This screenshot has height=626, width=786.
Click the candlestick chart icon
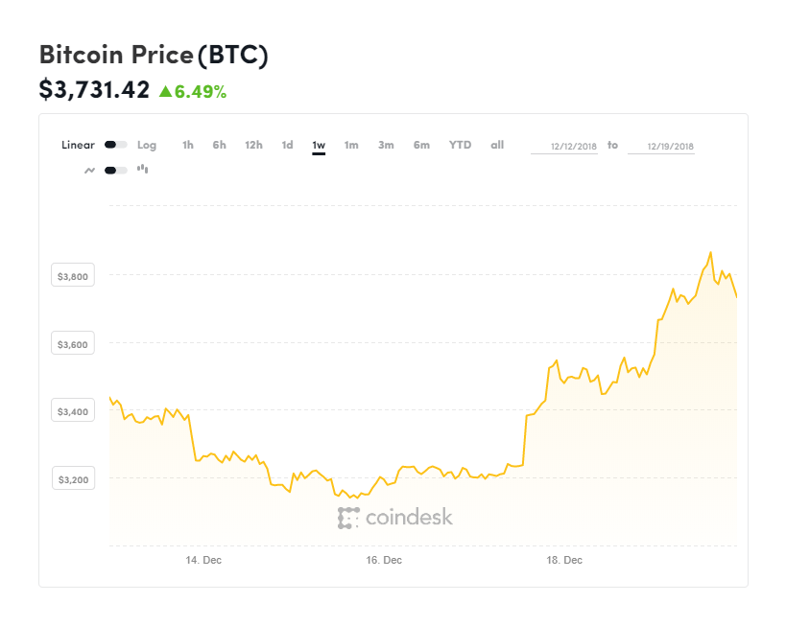coord(143,169)
